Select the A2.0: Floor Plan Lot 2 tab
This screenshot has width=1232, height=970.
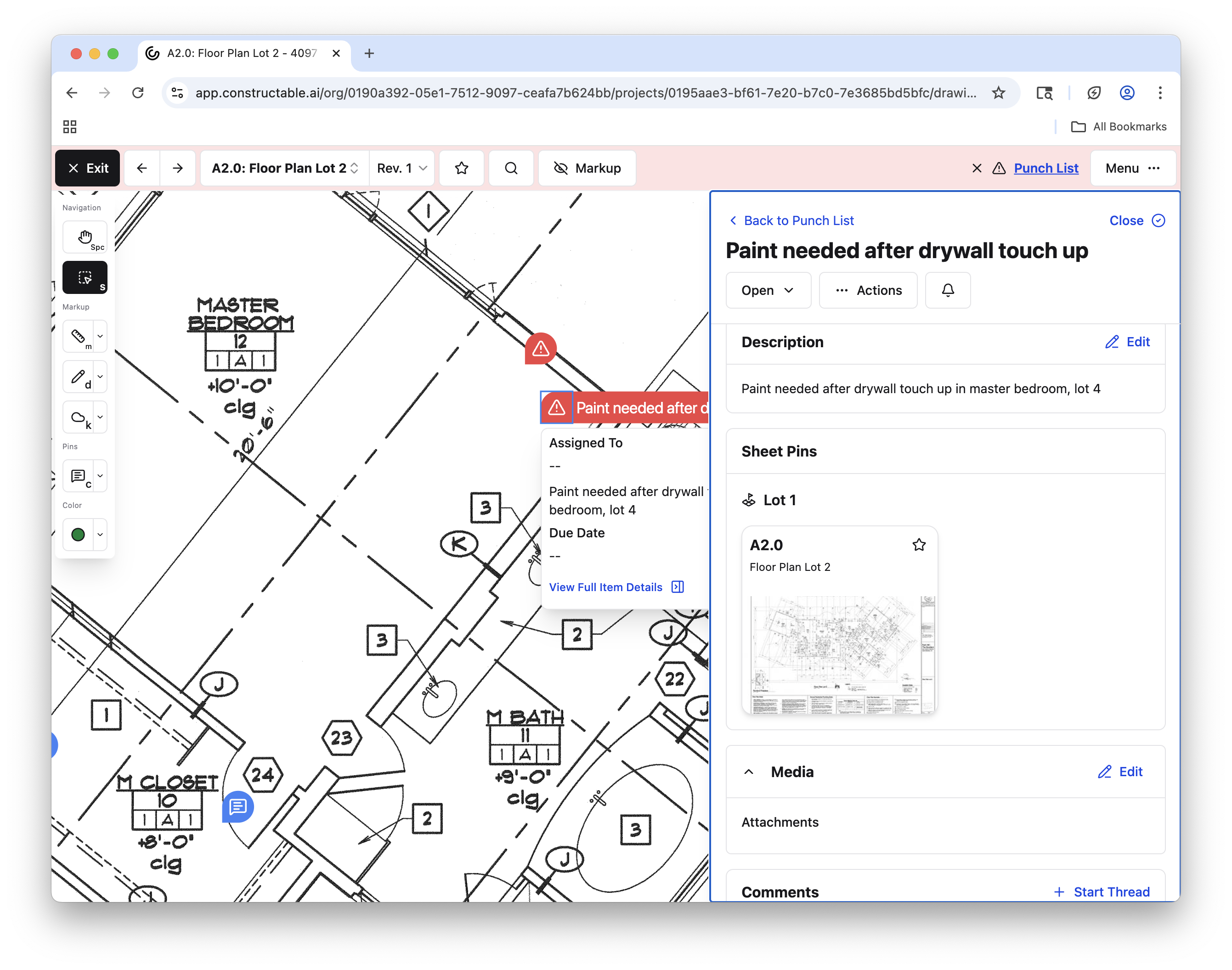click(243, 53)
